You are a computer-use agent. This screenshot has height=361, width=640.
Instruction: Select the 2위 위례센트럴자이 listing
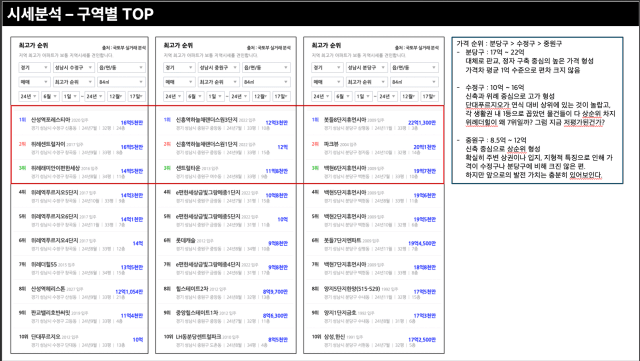pos(80,148)
